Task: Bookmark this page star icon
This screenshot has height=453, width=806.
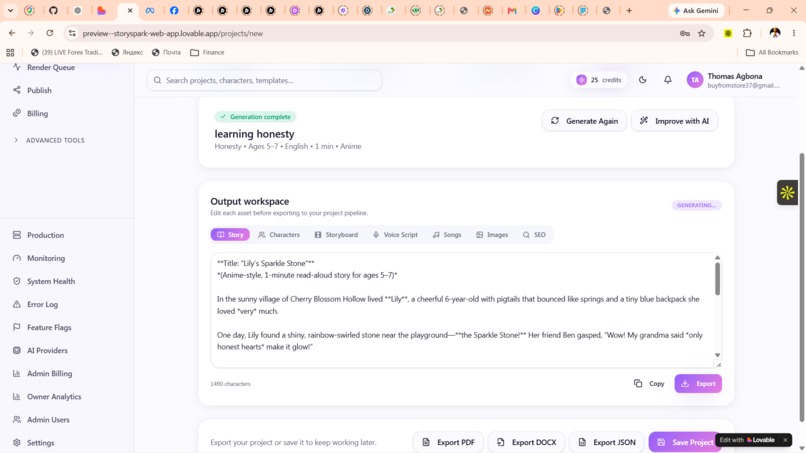Action: pos(702,33)
